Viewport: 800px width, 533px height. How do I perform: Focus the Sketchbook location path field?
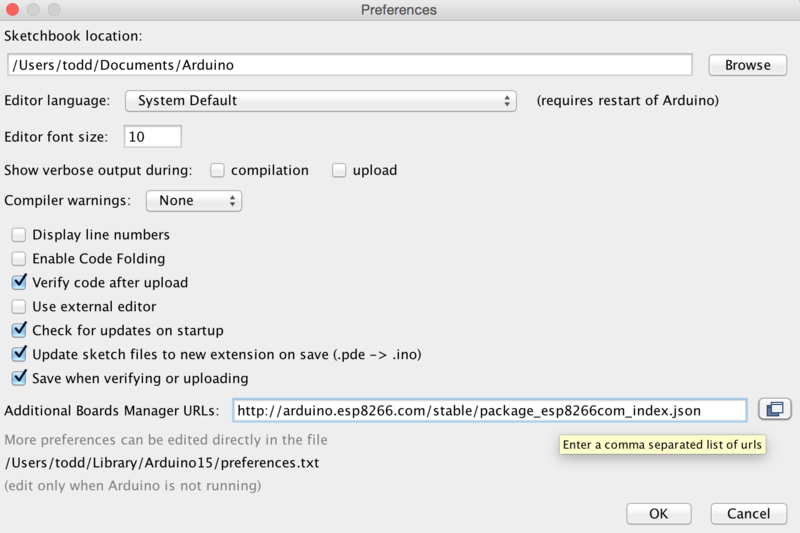(350, 65)
